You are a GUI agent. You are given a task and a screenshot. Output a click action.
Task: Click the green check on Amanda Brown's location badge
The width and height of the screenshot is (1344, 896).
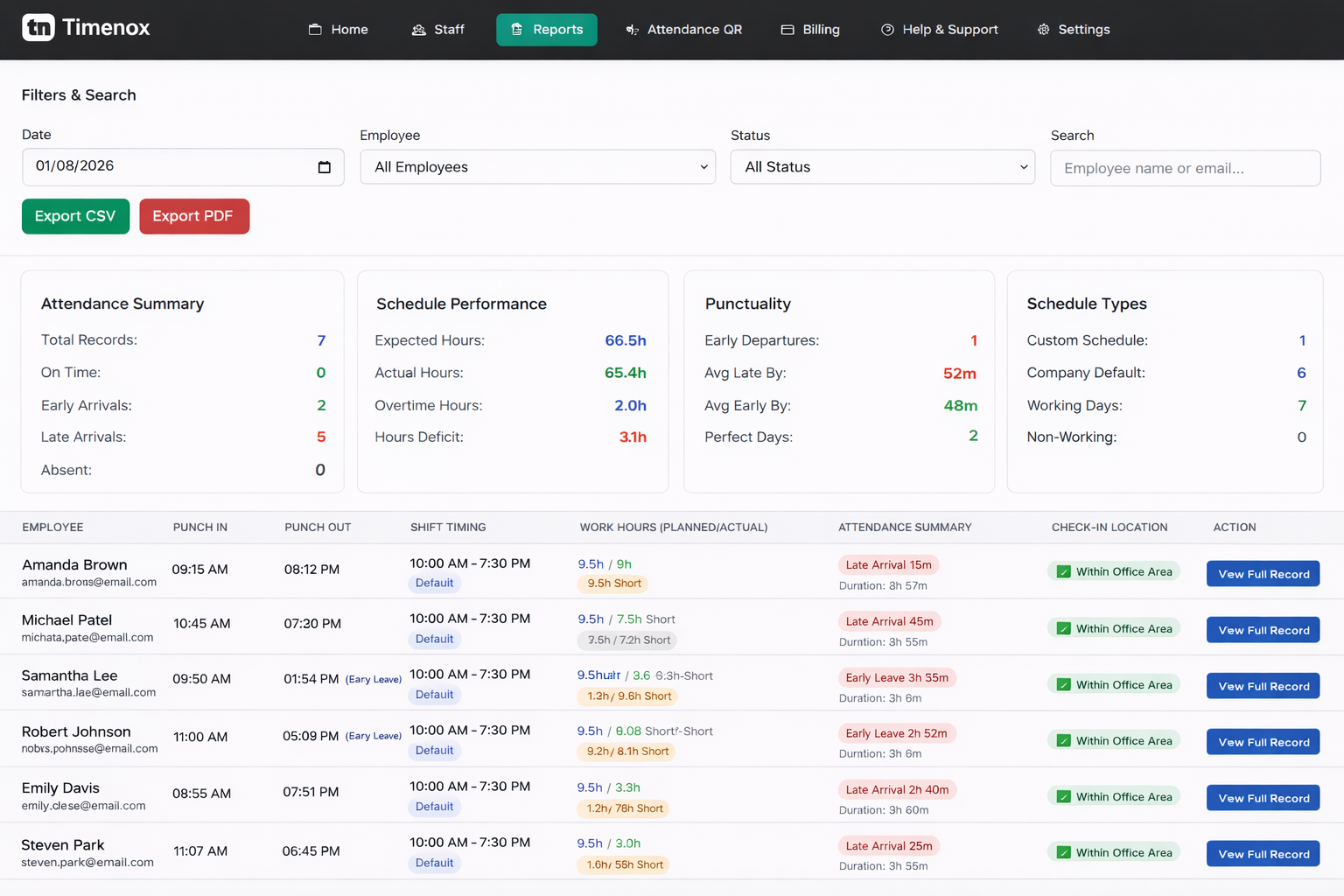(1063, 570)
